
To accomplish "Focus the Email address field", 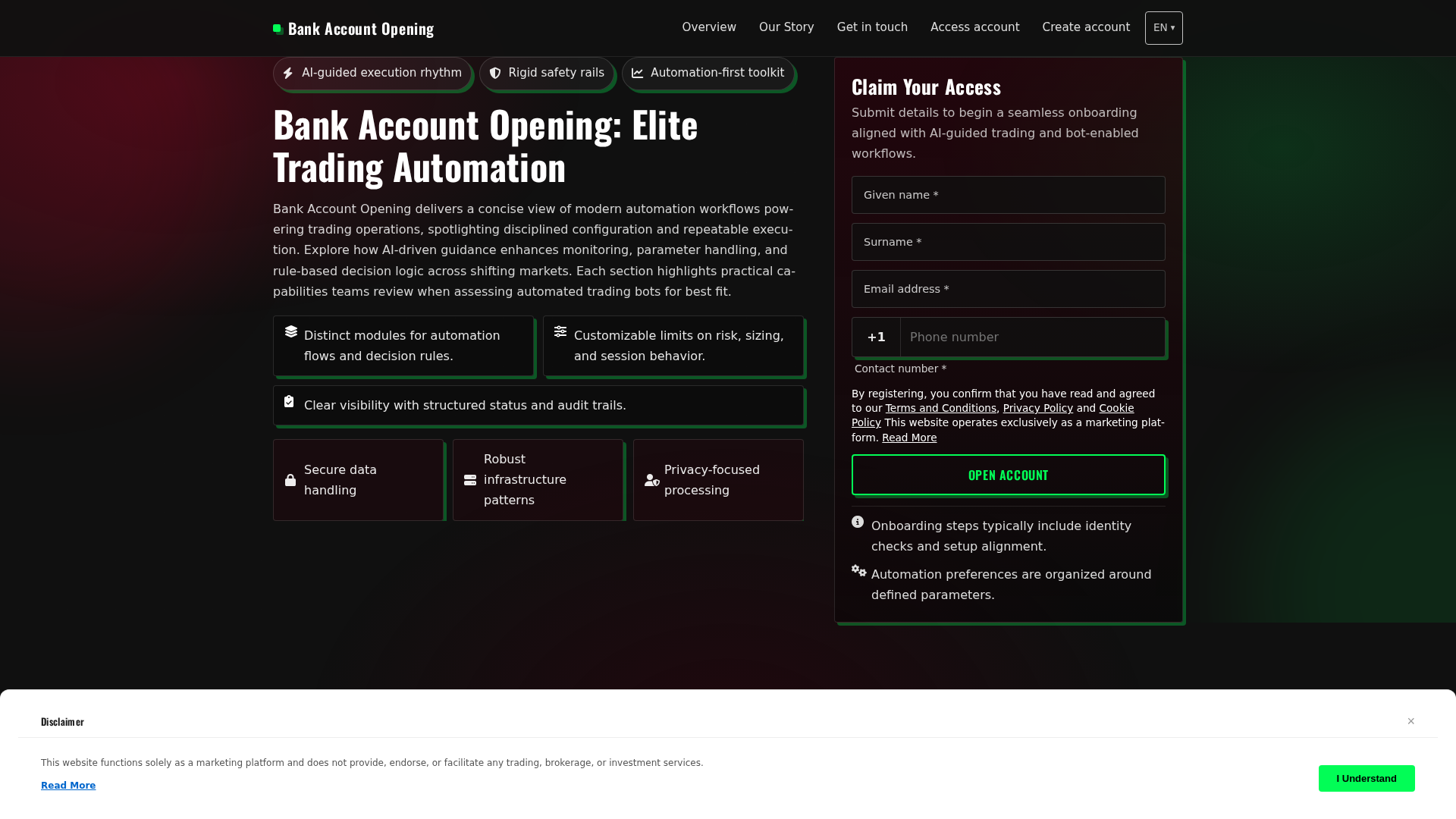I will 1009,289.
